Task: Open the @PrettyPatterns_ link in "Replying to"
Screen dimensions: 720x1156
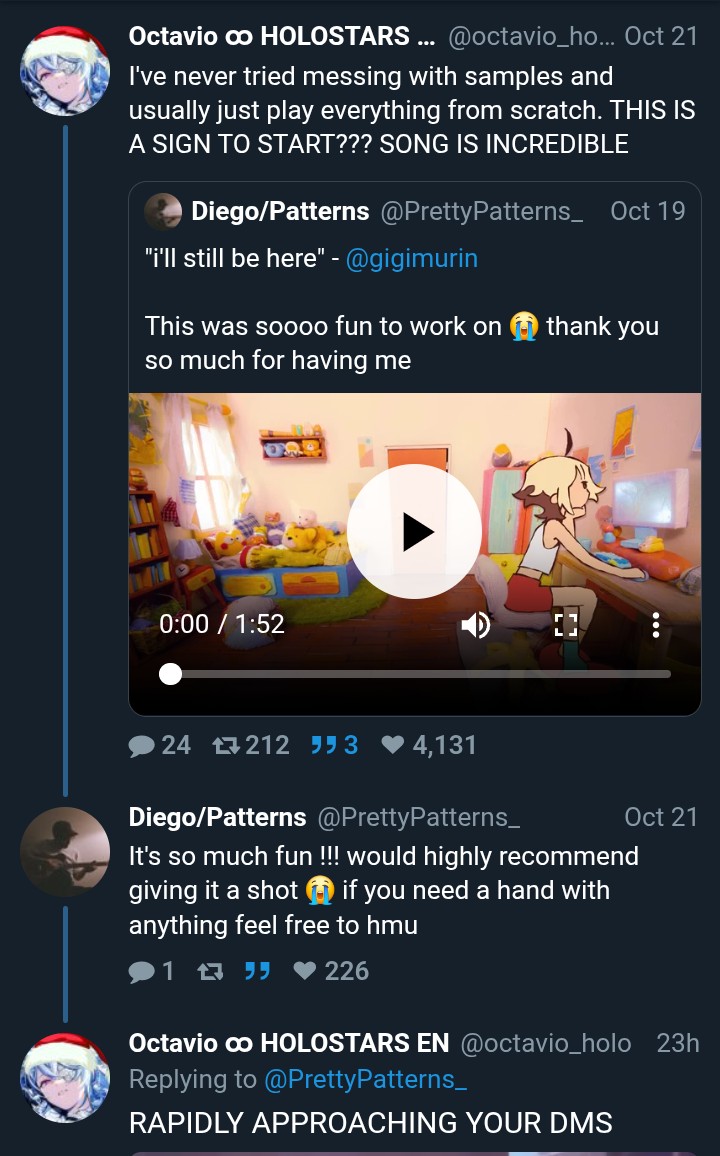Action: (x=365, y=1079)
